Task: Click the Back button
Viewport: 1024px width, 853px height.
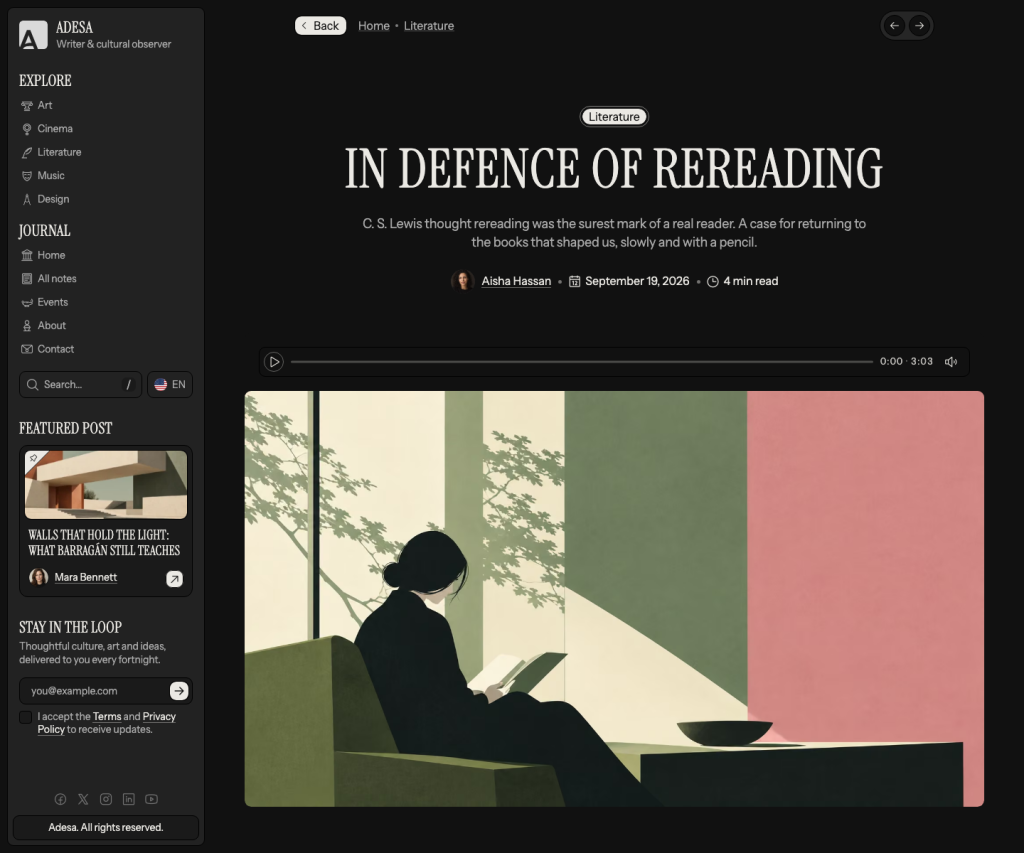Action: pyautogui.click(x=321, y=25)
